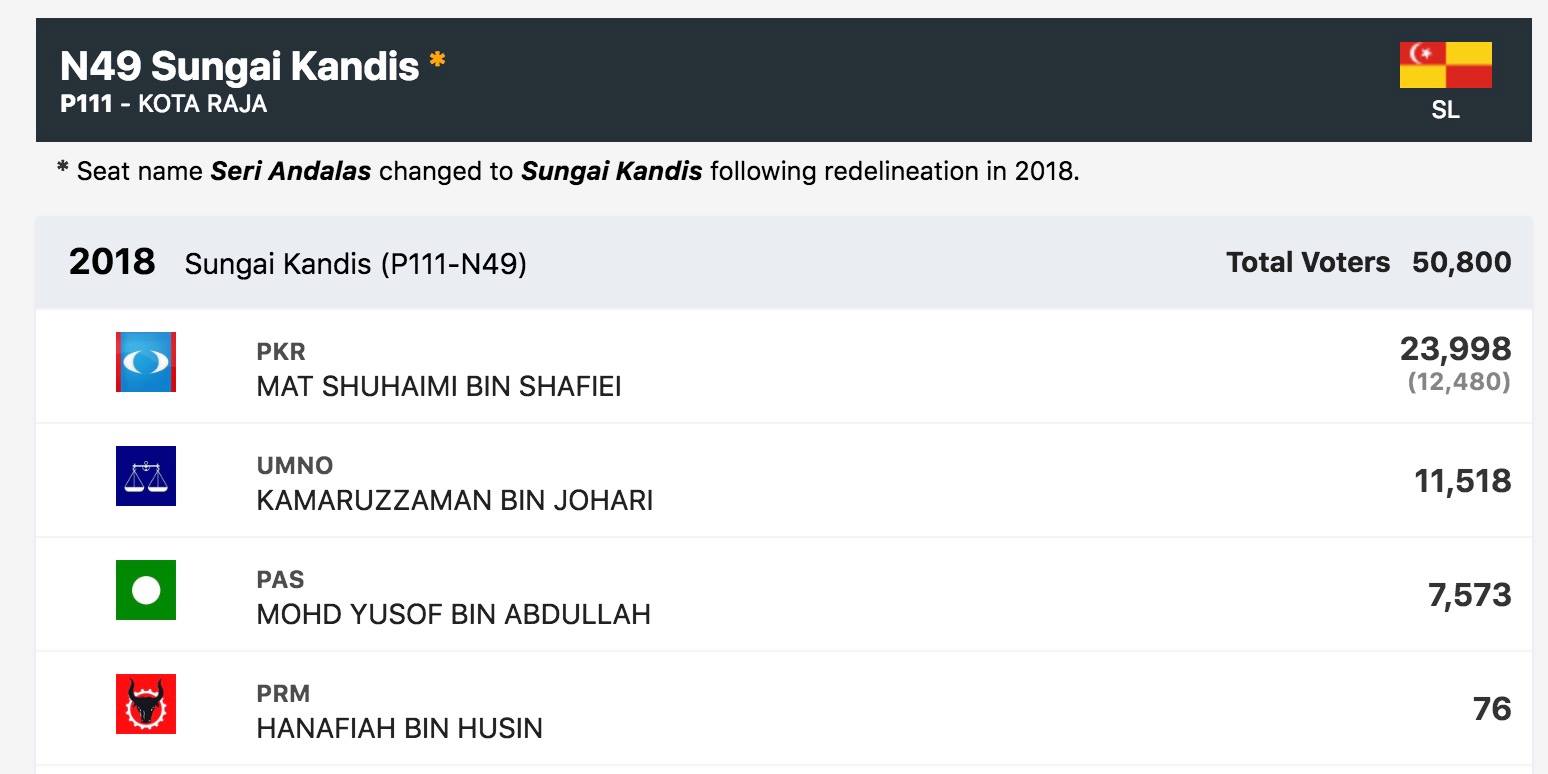Click the PRM bull head logo
The height and width of the screenshot is (774, 1548).
click(146, 704)
